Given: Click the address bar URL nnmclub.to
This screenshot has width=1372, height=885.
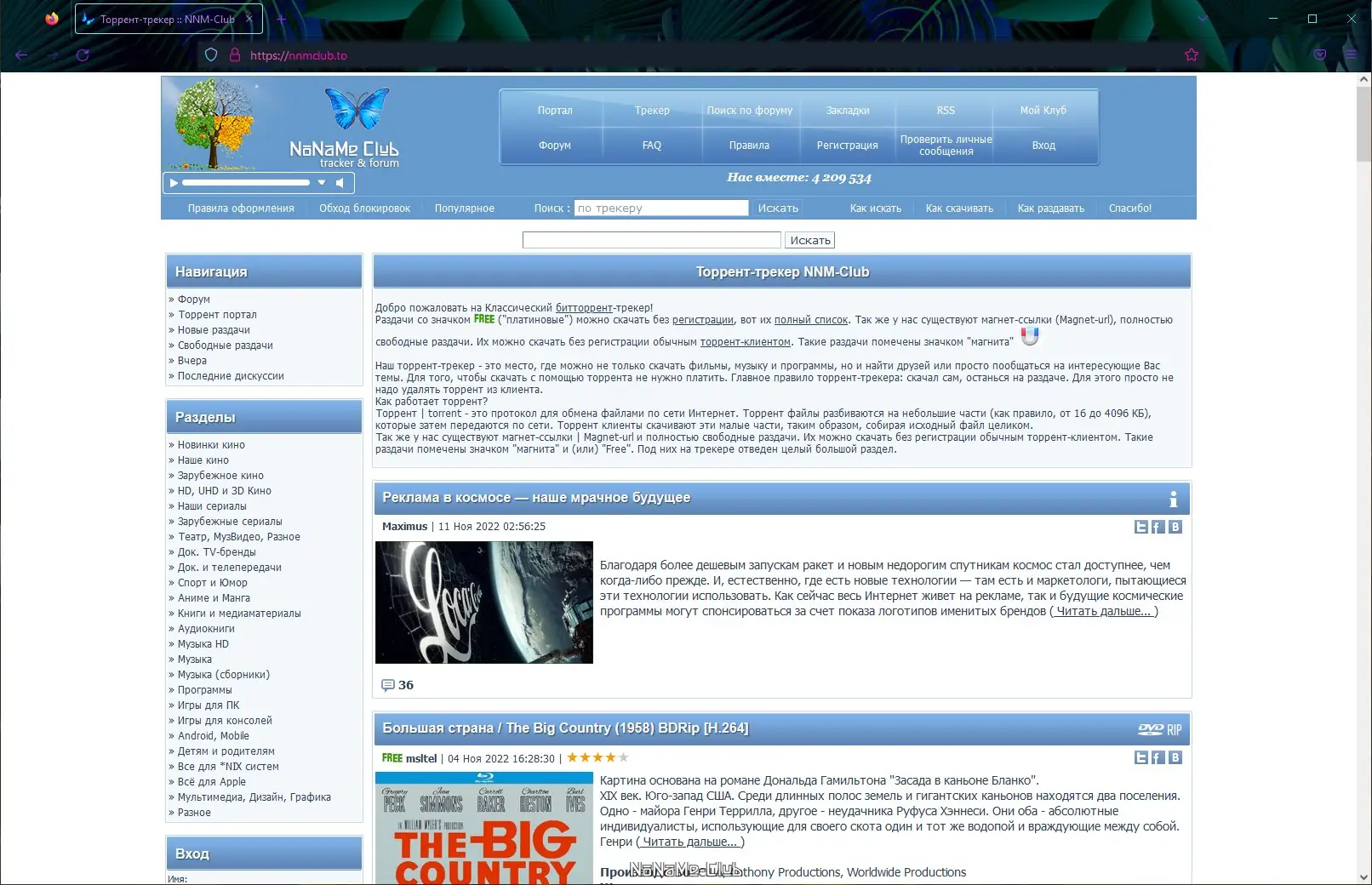Looking at the screenshot, I should [299, 55].
